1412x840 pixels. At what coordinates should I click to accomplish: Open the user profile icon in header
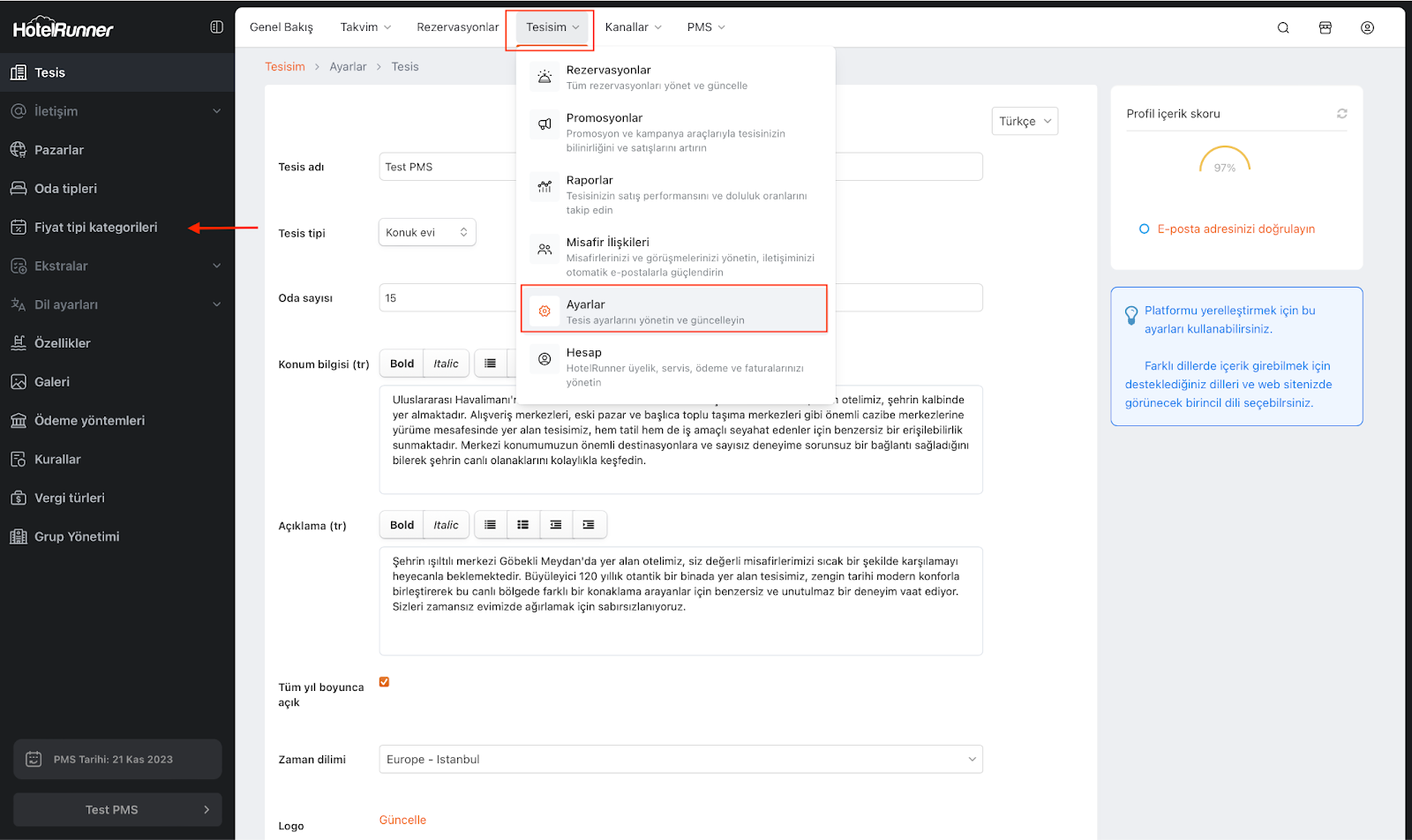pos(1367,27)
